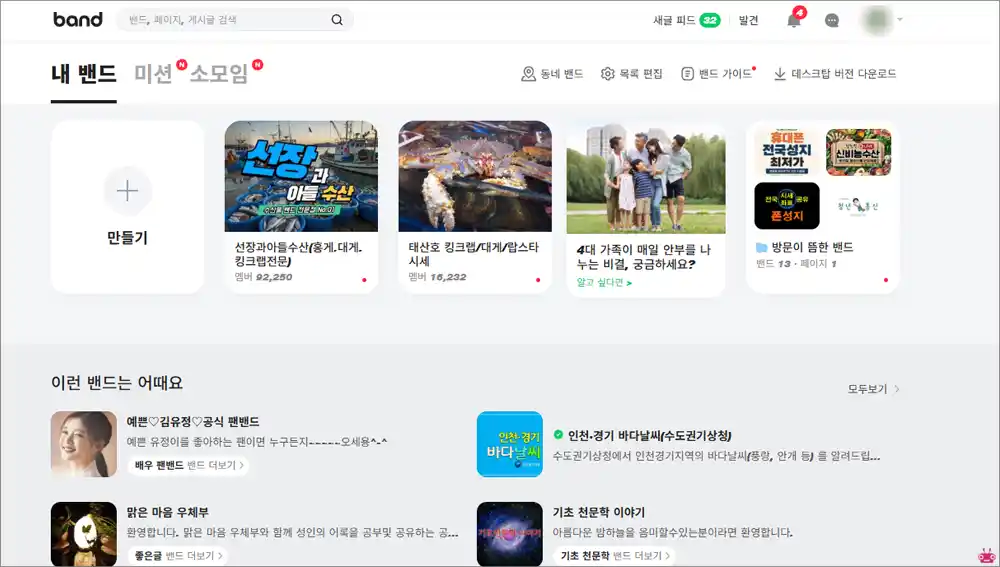Screen dimensions: 1000x567
Task: Click 목록 편집
Action: (x=632, y=74)
